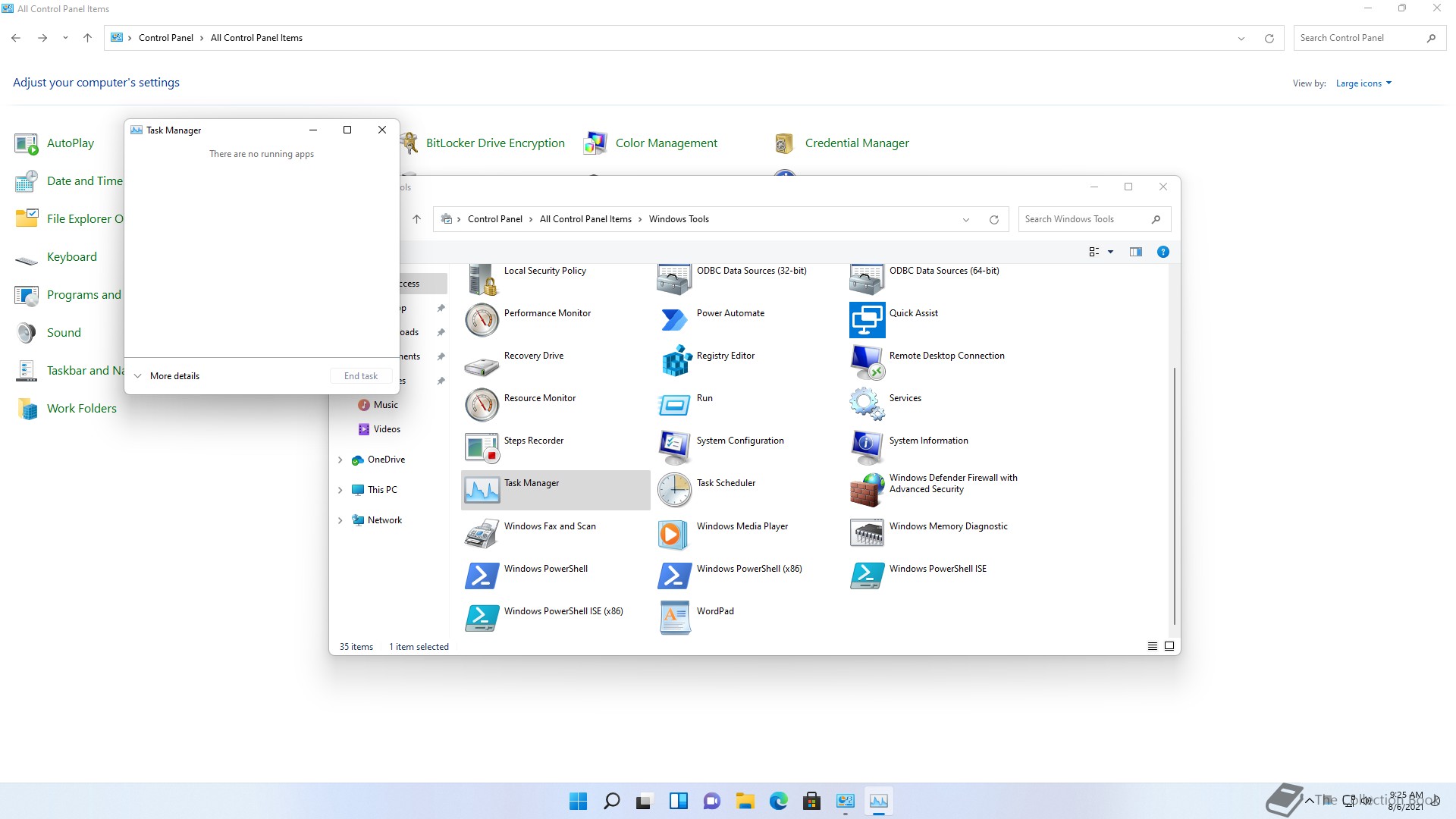Refresh the All Control Panel Items window

1269,39
